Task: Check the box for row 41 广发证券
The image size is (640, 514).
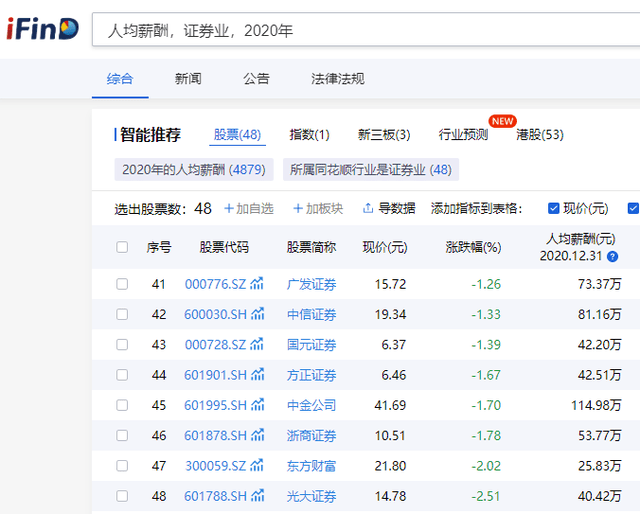Action: [x=122, y=284]
